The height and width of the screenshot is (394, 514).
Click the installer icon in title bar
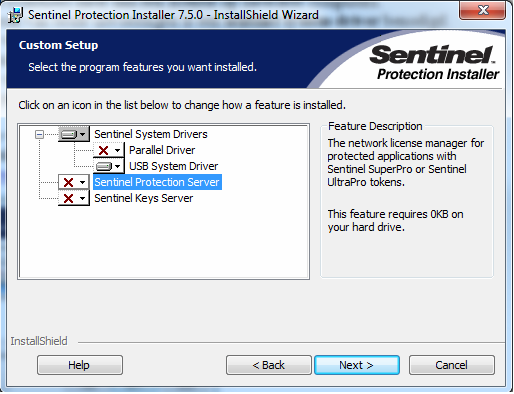coord(15,15)
